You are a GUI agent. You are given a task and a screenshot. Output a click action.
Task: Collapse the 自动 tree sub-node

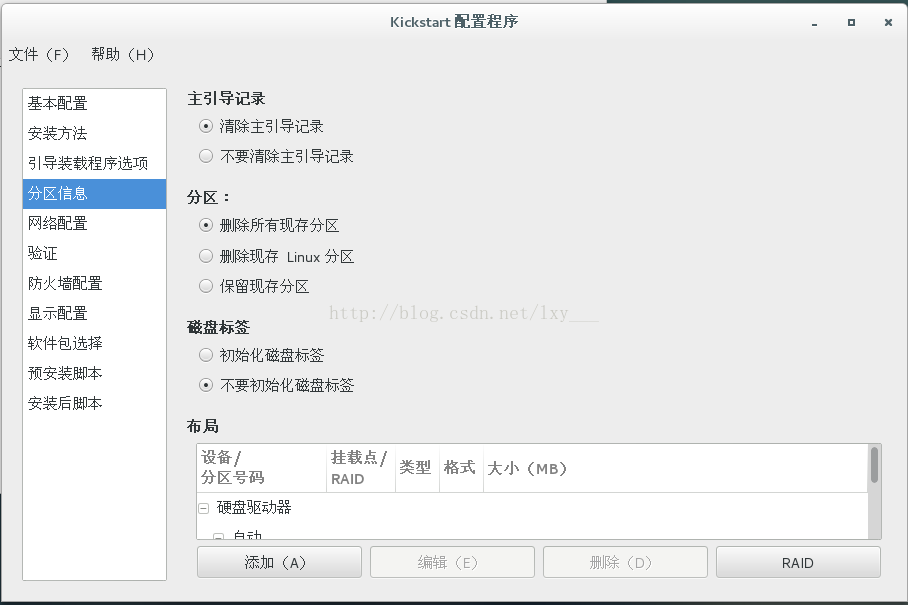tap(218, 537)
